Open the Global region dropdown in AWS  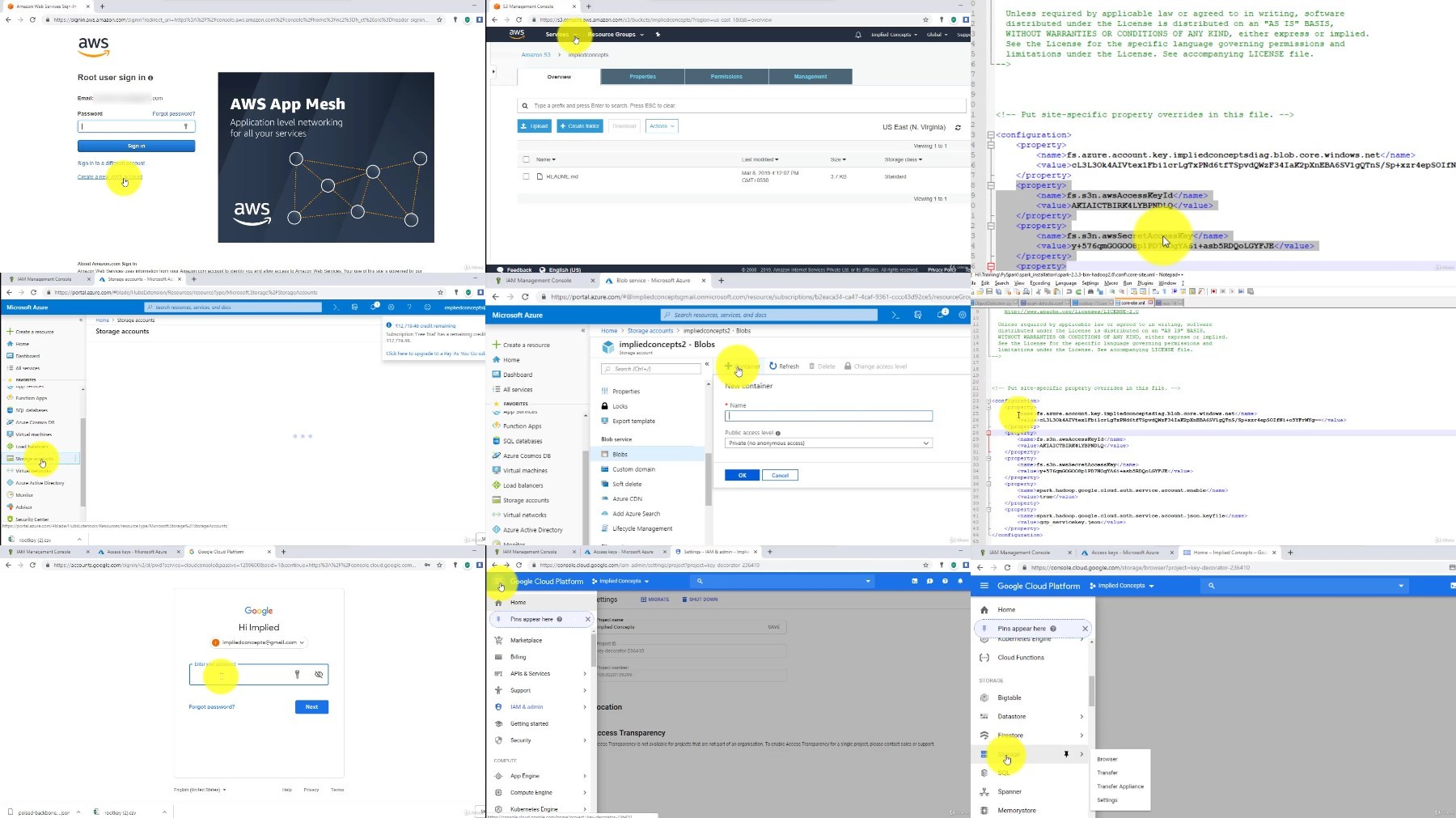point(937,35)
